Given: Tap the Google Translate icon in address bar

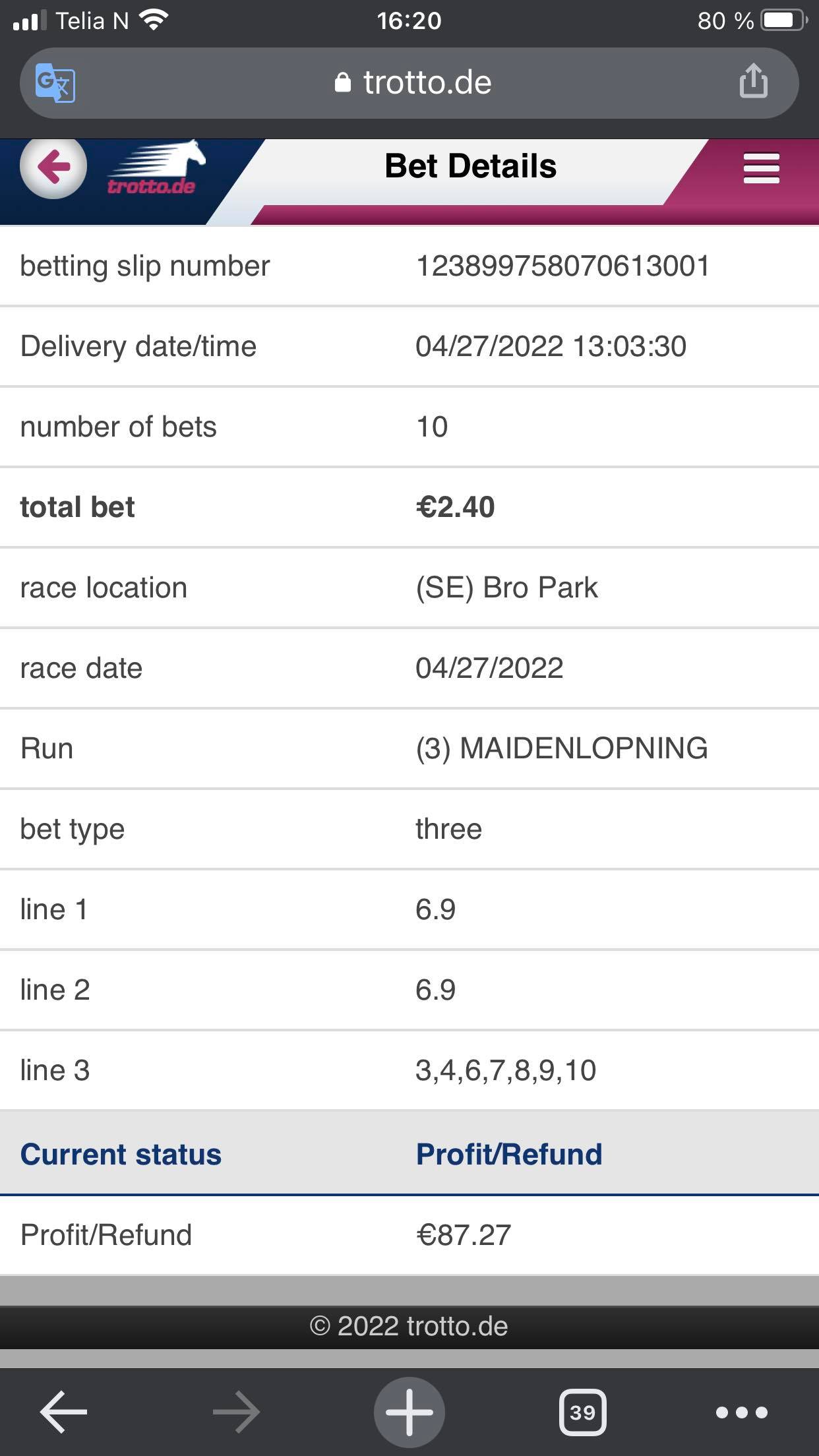Looking at the screenshot, I should pyautogui.click(x=55, y=83).
